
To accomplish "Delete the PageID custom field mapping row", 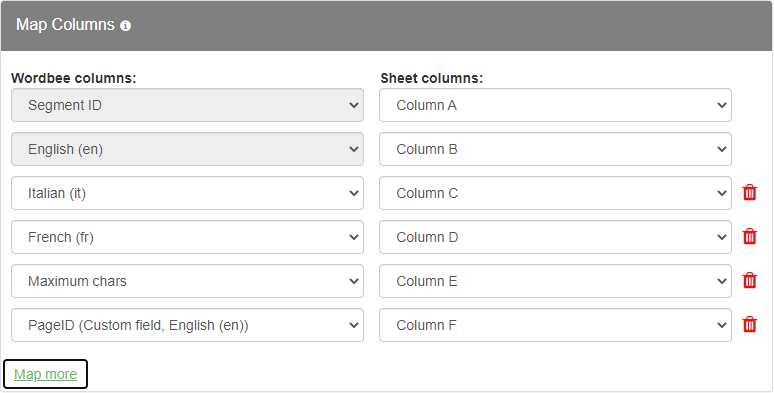I will pos(749,324).
